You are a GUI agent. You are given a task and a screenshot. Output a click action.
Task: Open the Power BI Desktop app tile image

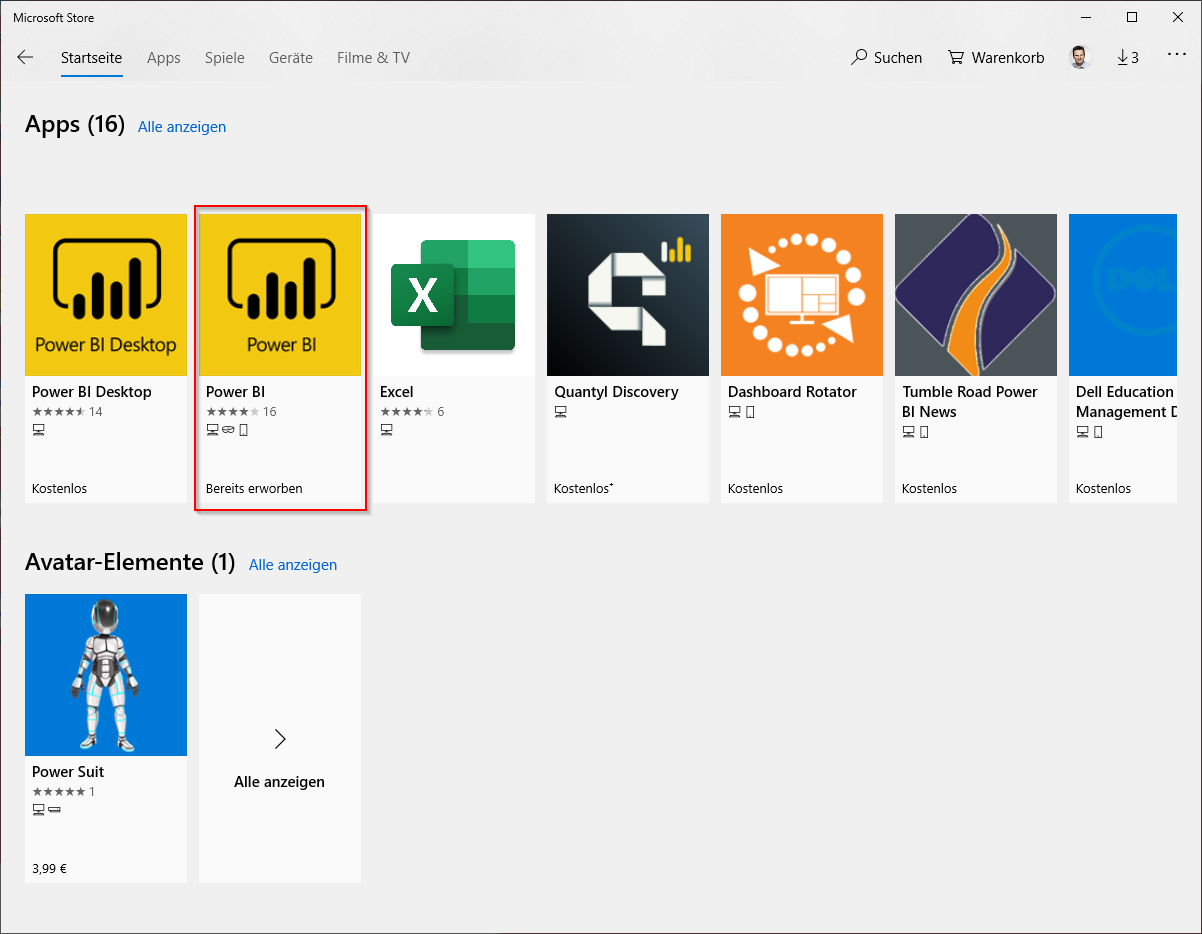click(106, 295)
